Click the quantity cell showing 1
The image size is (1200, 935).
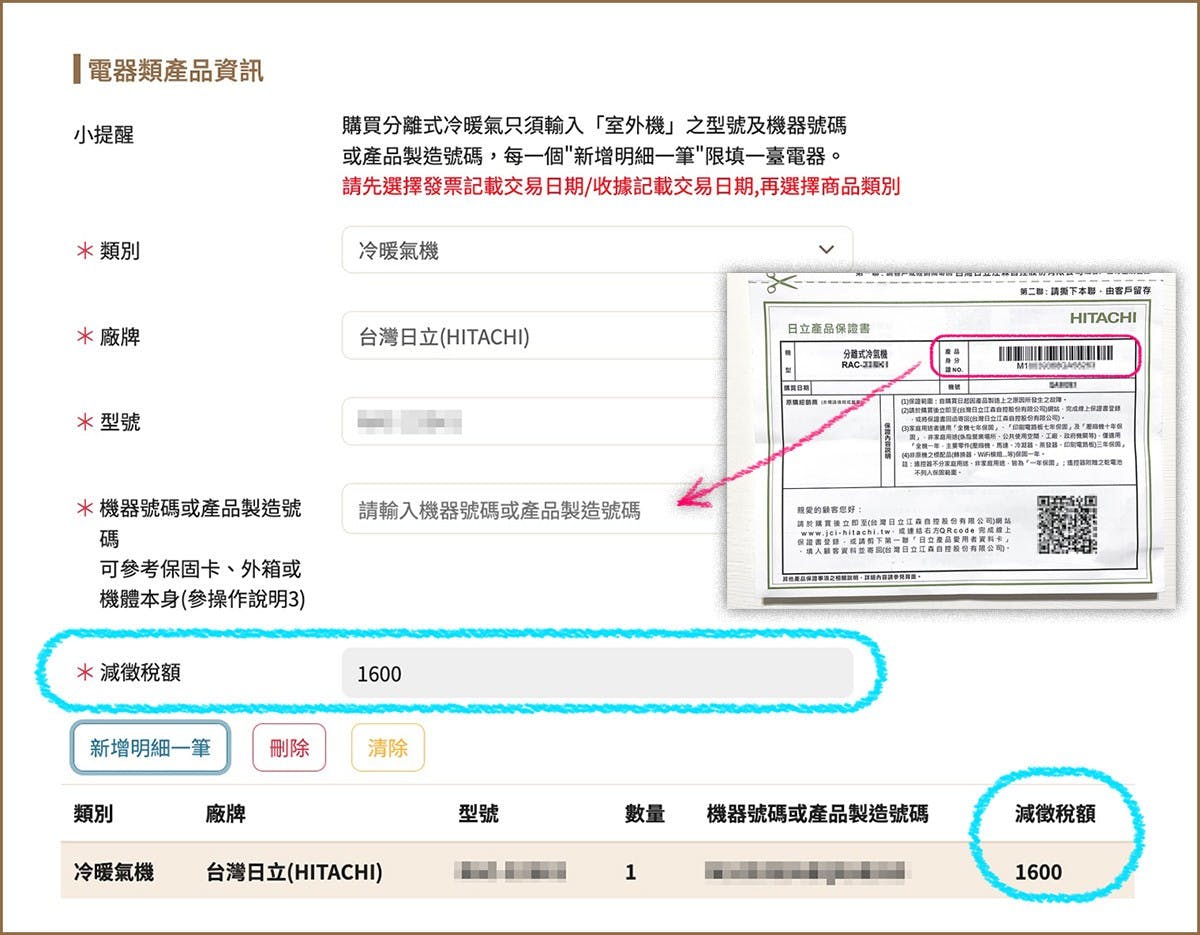[631, 872]
